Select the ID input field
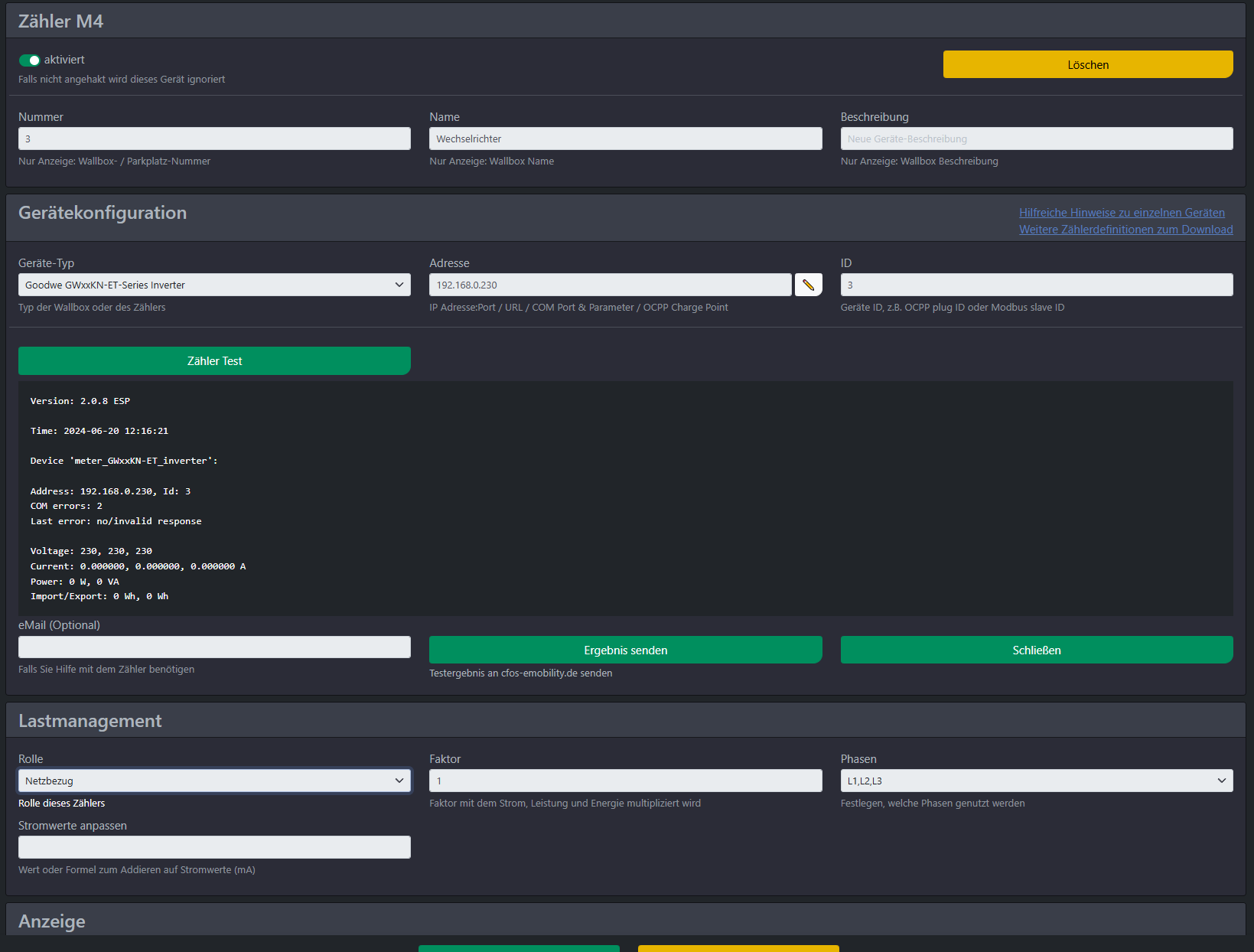Viewport: 1254px width, 952px height. (1036, 285)
